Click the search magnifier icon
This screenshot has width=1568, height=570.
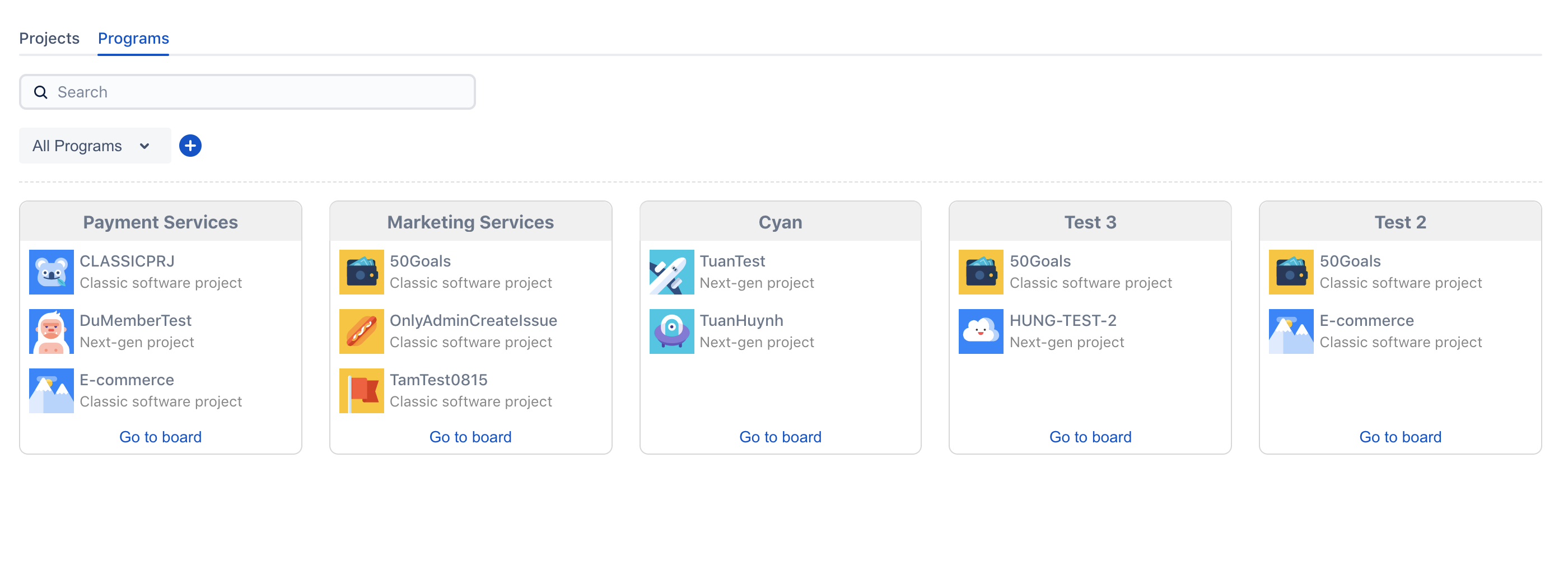(x=41, y=92)
